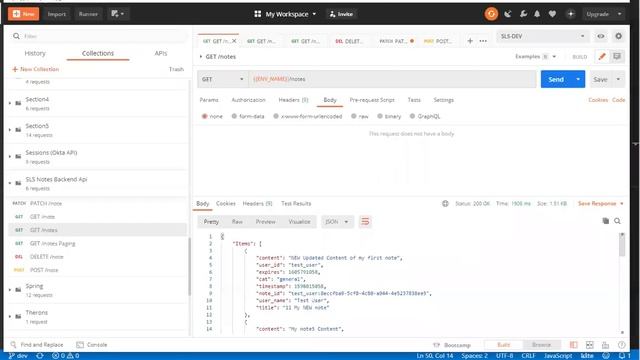The height and width of the screenshot is (360, 640).
Task: Expand the Section4 collection
Action: pos(10,103)
